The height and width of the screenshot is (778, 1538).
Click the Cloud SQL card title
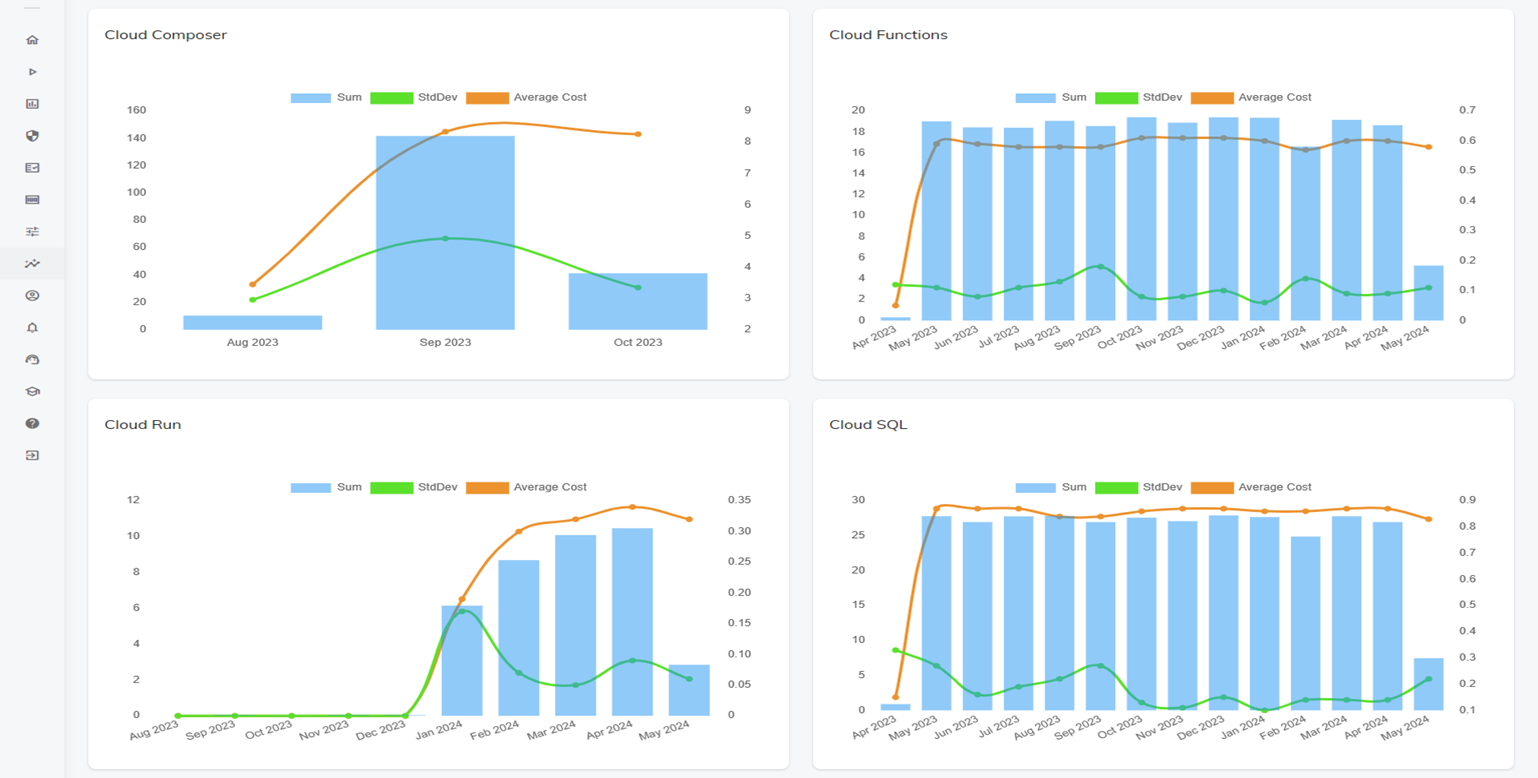click(x=868, y=425)
